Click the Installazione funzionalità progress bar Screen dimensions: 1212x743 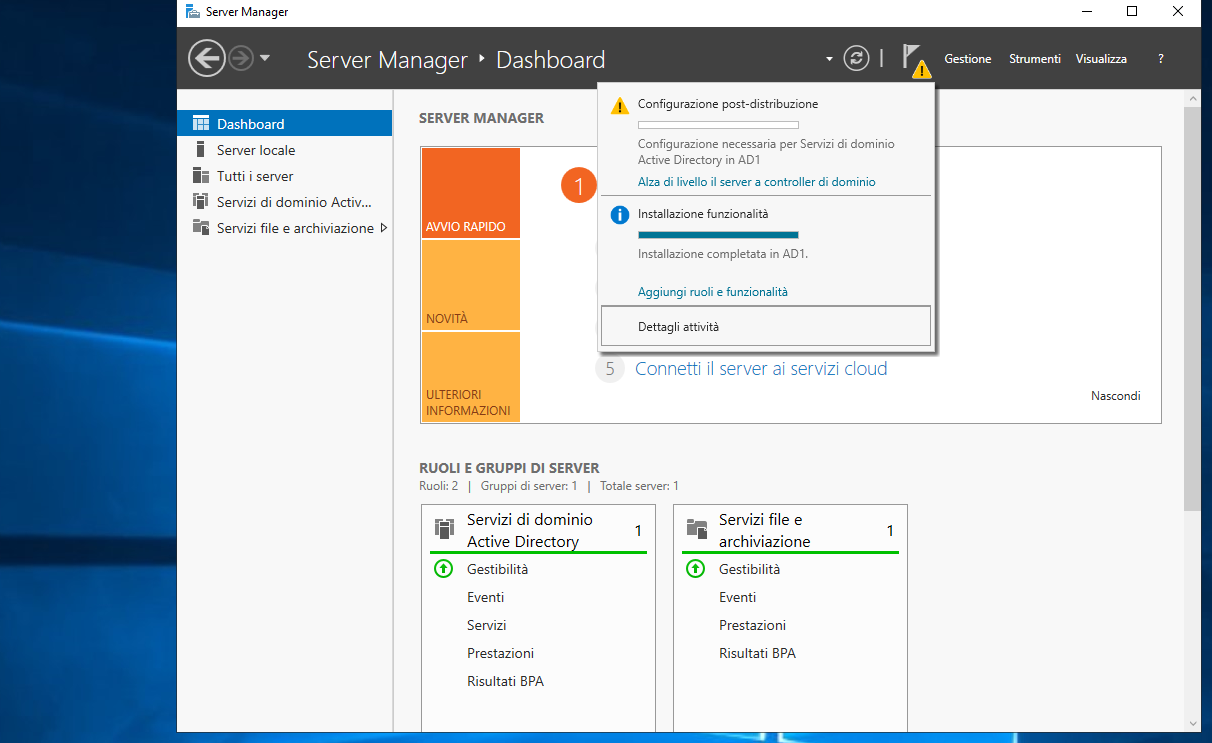click(x=718, y=235)
